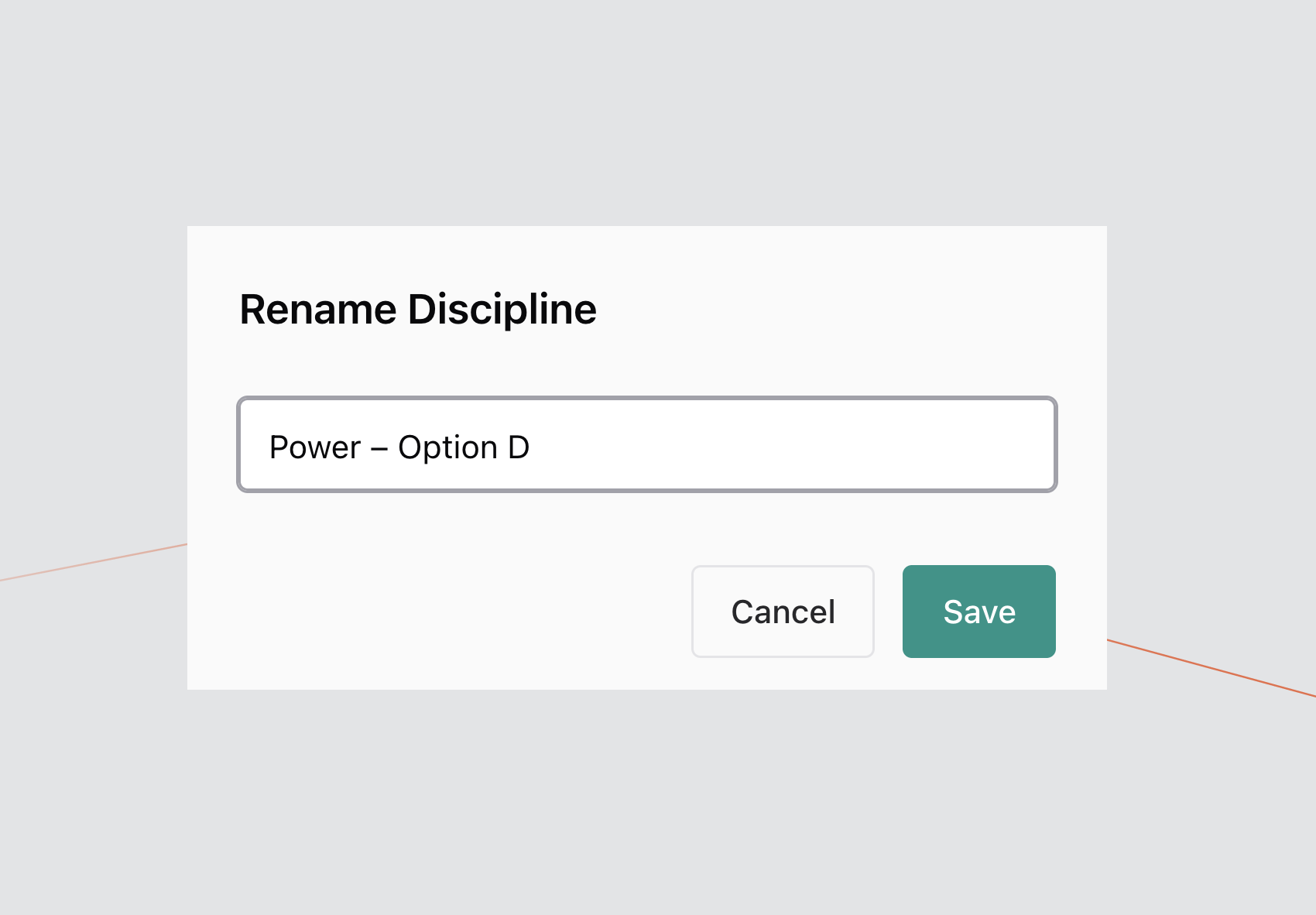This screenshot has height=915, width=1316.
Task: Click the "Rename Discipline" dialog heading
Action: (x=418, y=310)
